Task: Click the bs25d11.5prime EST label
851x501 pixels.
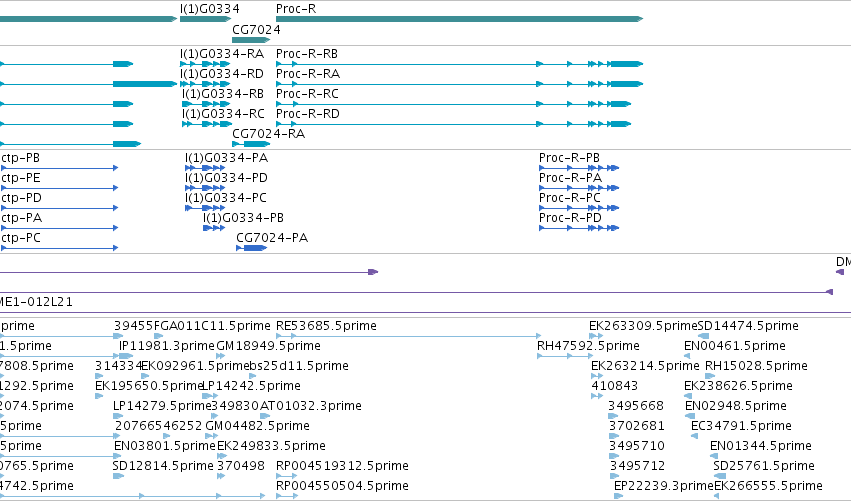Action: click(299, 366)
